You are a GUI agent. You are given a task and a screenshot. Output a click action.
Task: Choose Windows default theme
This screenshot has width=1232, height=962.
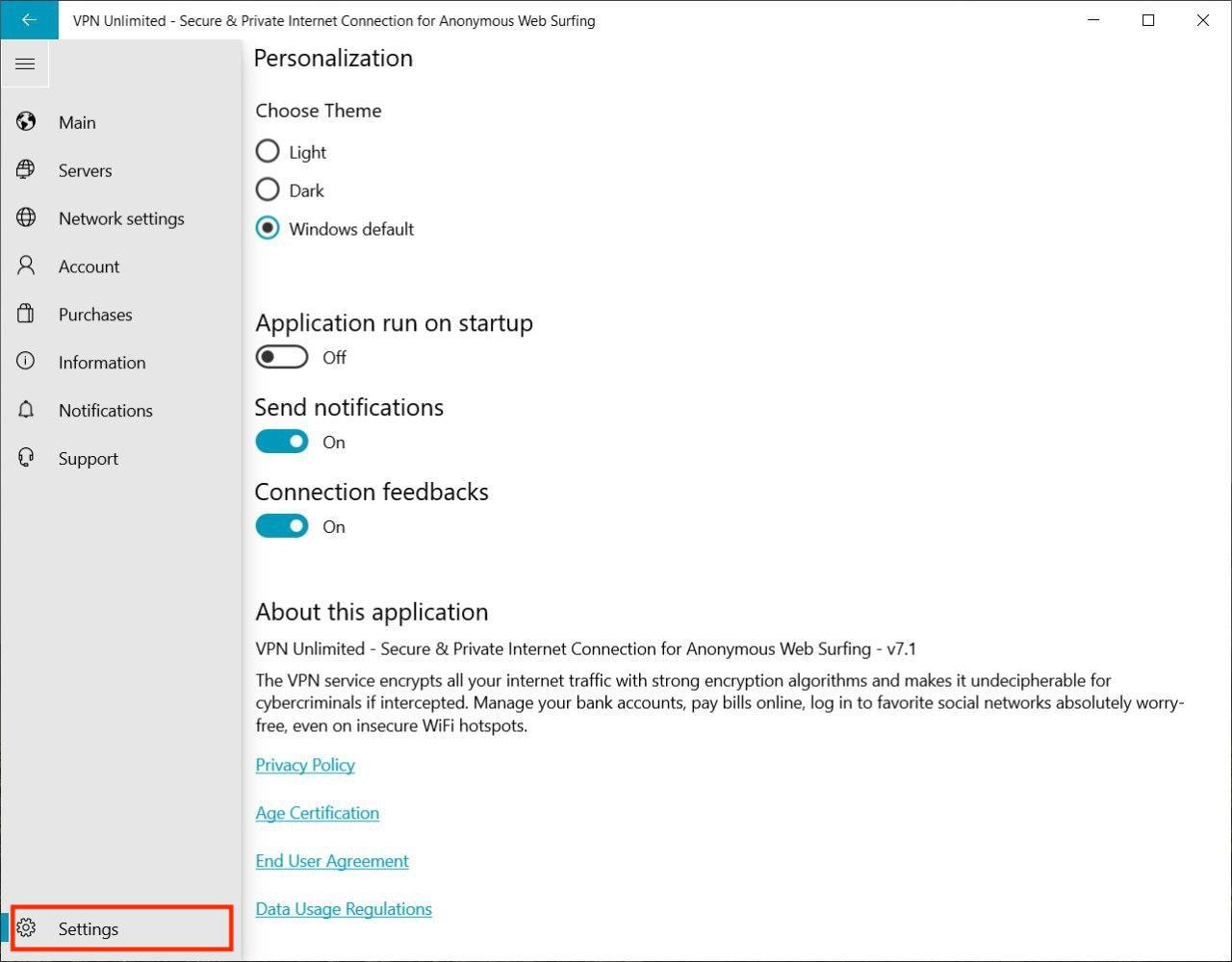pos(268,229)
